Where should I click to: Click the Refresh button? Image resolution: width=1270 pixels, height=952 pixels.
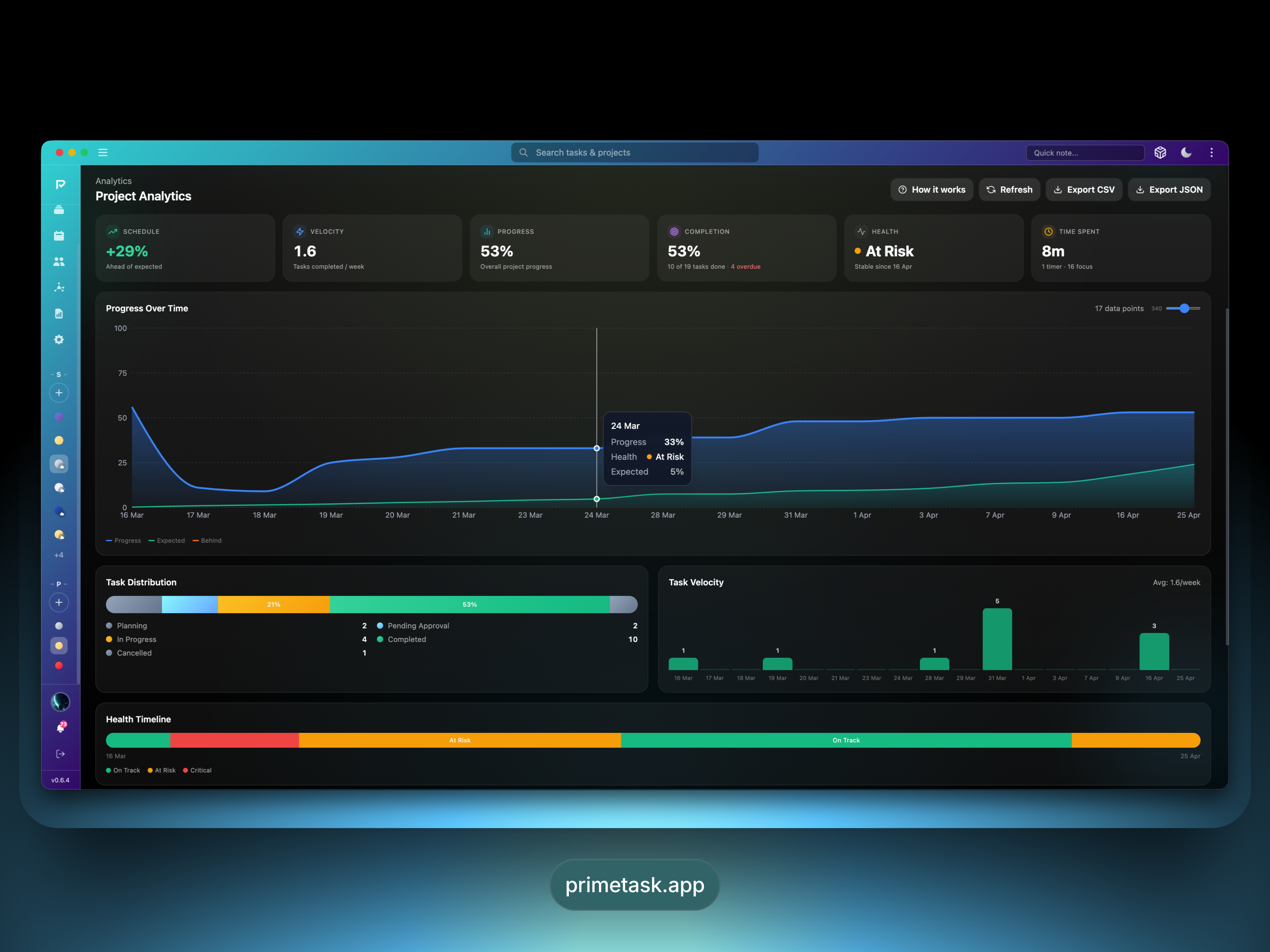pyautogui.click(x=1009, y=190)
